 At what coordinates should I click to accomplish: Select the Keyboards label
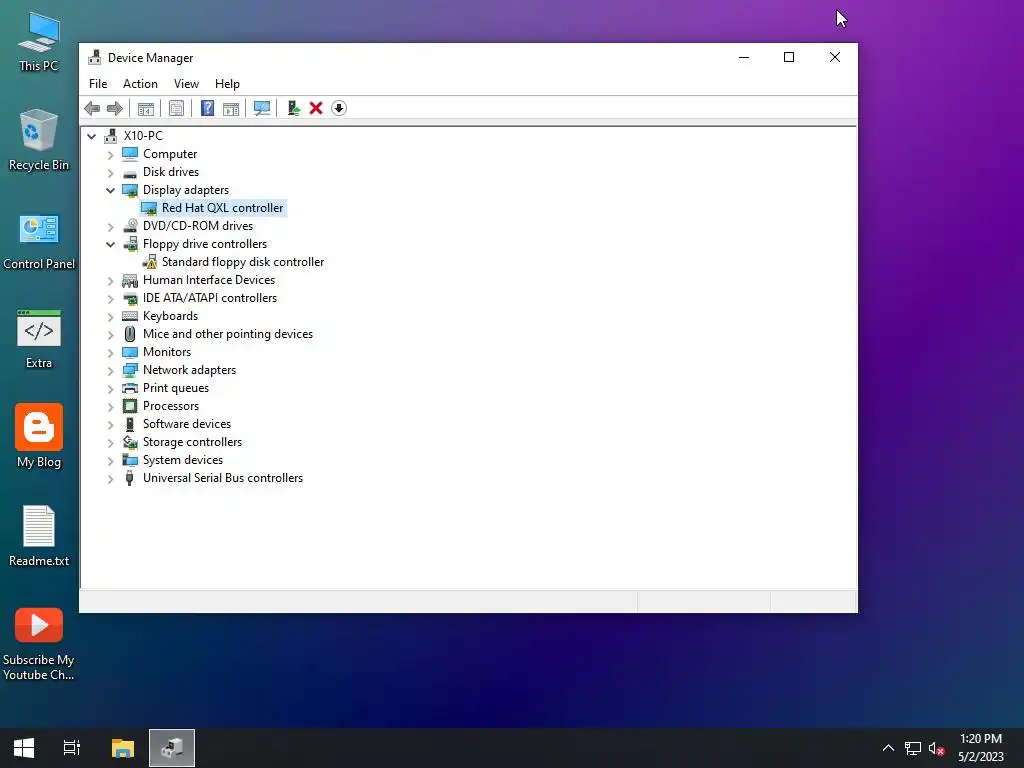pos(170,316)
